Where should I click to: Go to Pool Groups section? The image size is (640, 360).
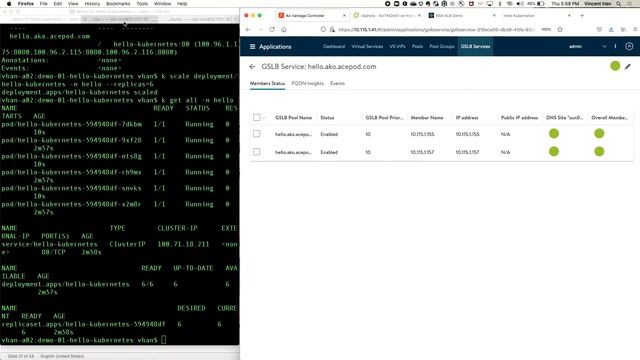[x=442, y=47]
